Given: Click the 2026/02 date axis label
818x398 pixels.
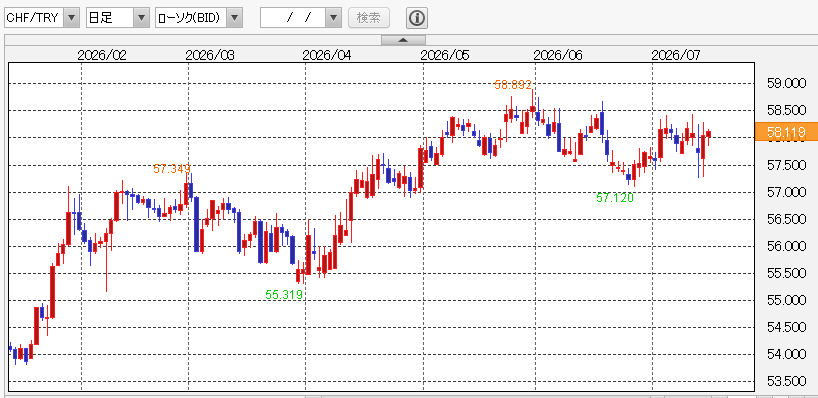Looking at the screenshot, I should tap(102, 55).
